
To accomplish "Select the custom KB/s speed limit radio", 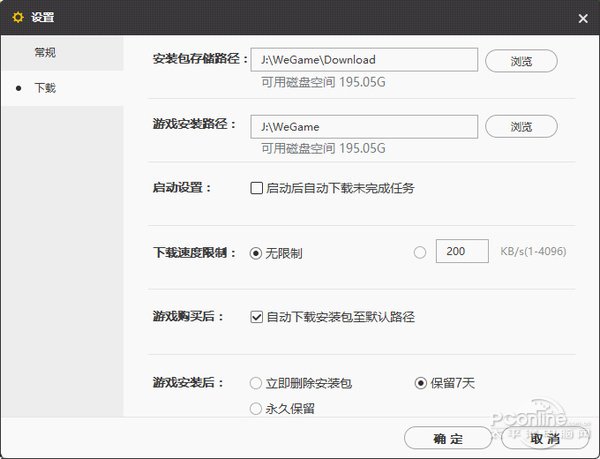I will 420,252.
